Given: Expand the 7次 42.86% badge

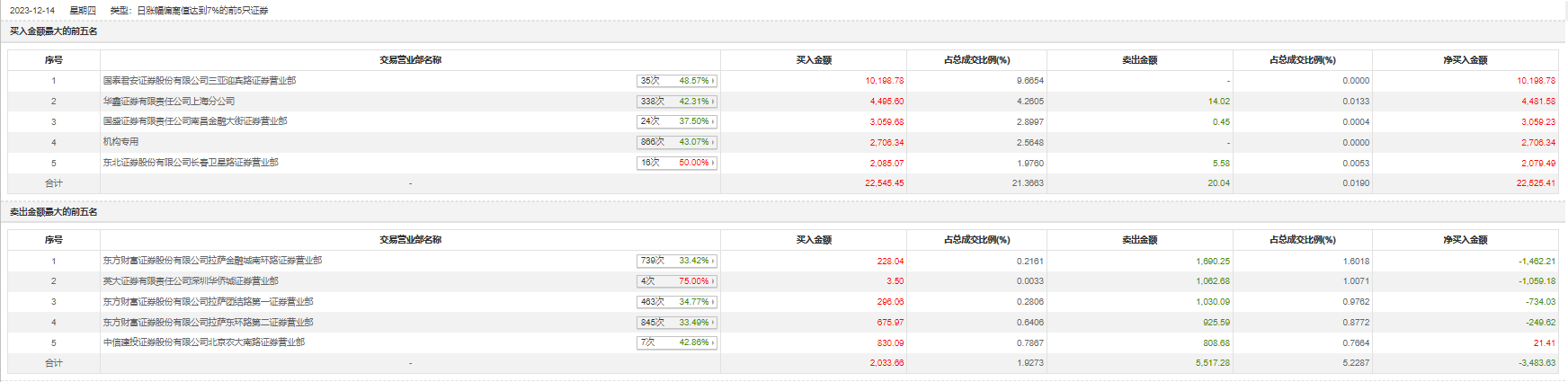Looking at the screenshot, I should 676,342.
